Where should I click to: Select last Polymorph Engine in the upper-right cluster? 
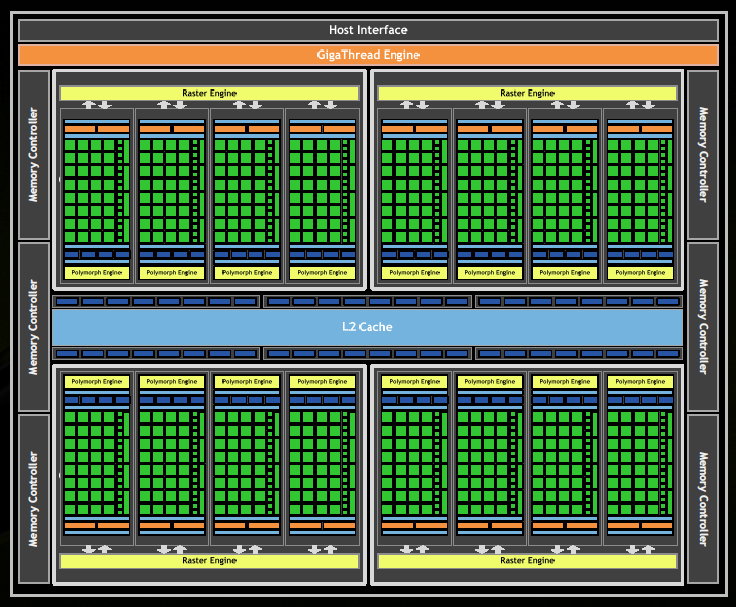pos(638,272)
